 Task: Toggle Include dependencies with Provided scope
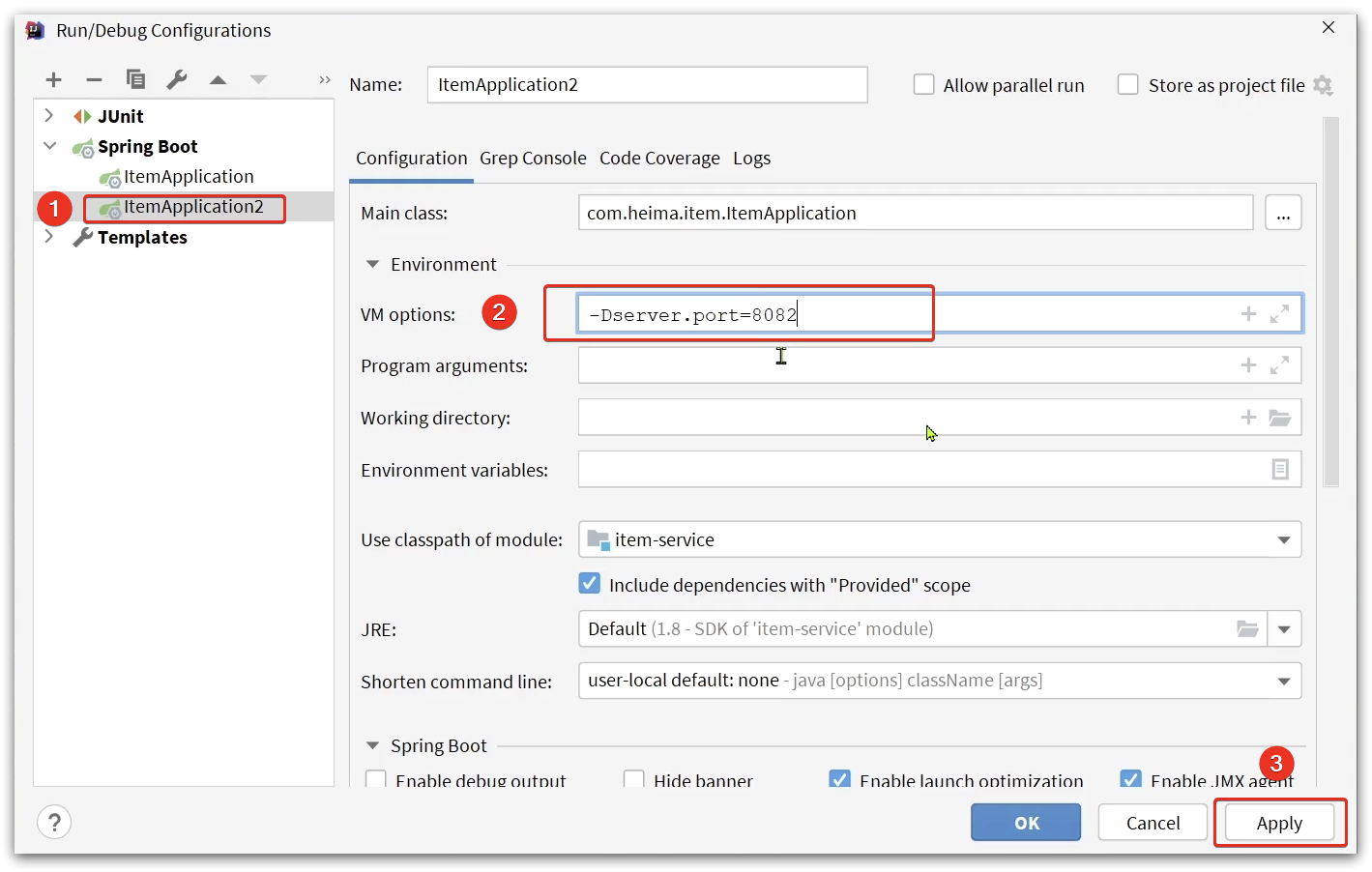pyautogui.click(x=589, y=584)
